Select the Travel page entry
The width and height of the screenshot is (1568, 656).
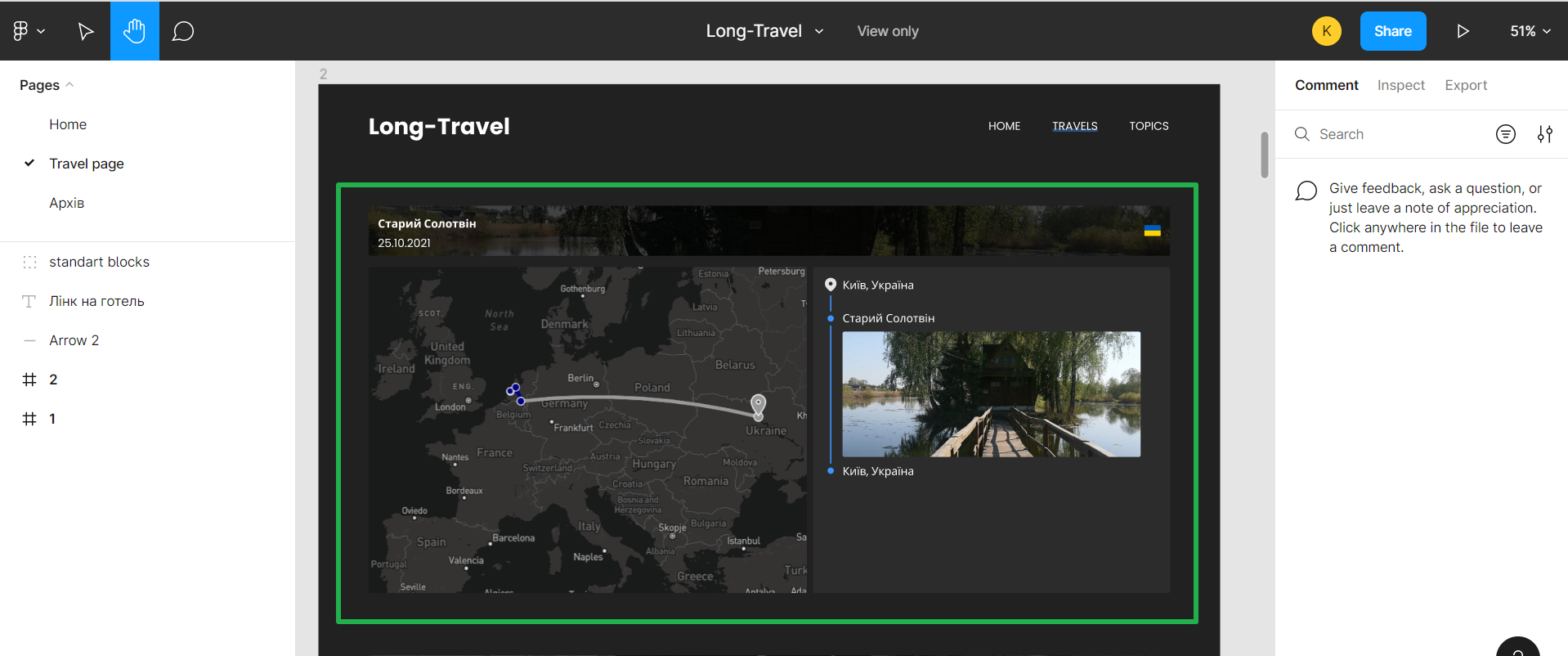coord(87,164)
